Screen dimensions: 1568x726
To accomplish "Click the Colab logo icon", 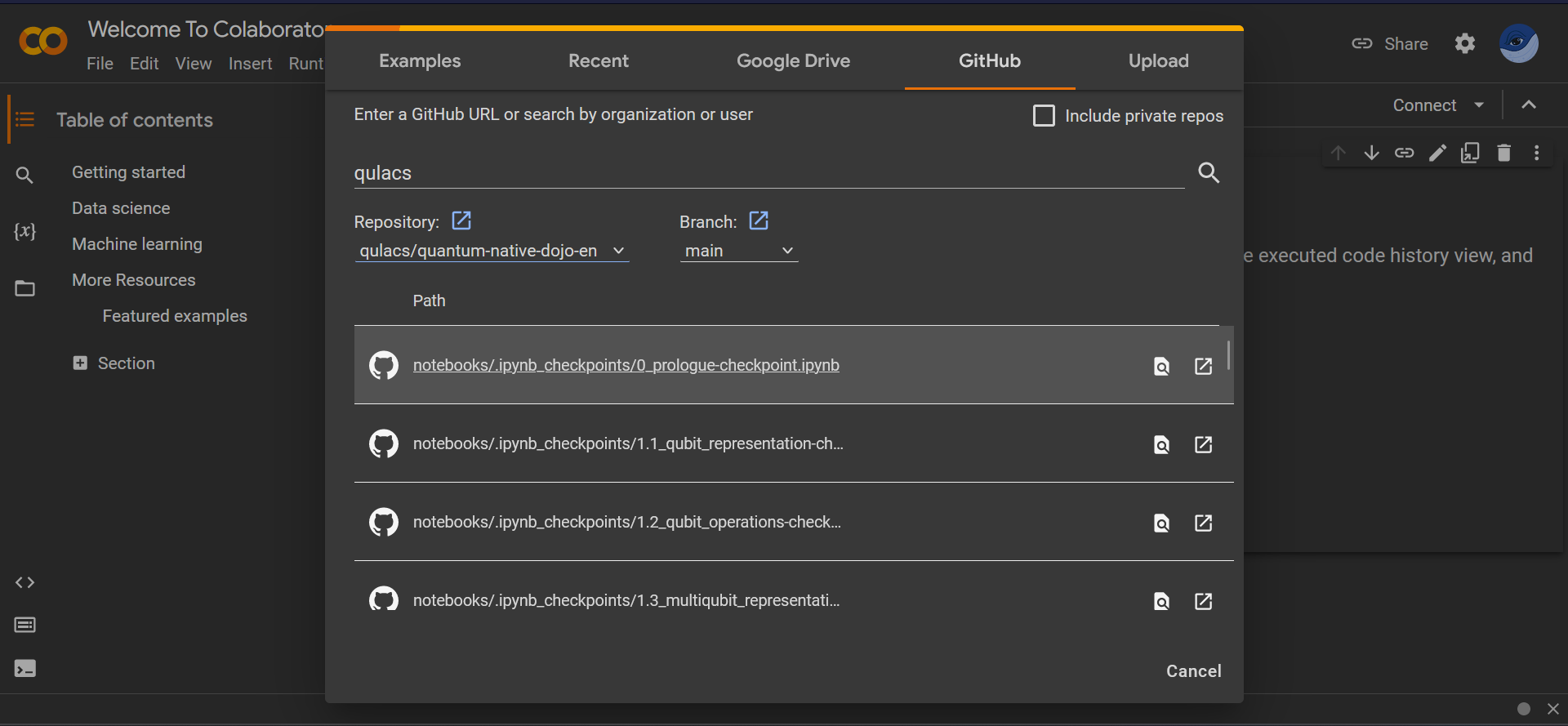I will (43, 41).
